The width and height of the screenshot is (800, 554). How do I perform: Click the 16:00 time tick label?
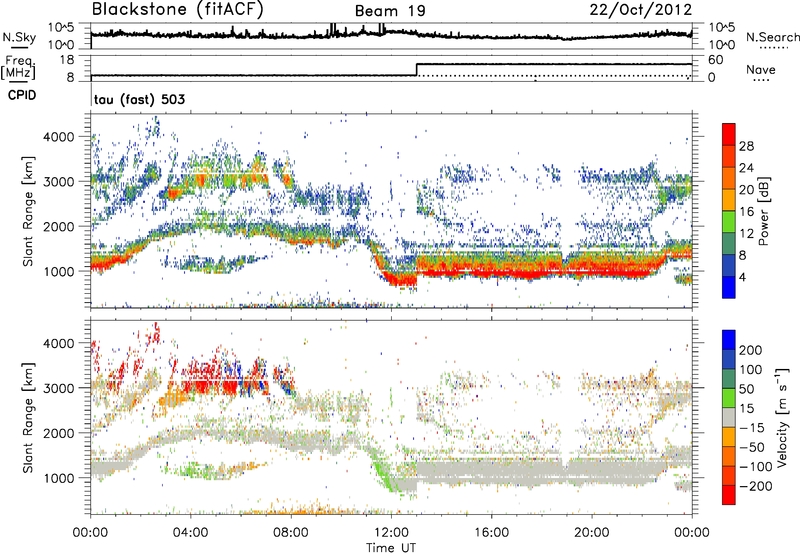point(491,533)
